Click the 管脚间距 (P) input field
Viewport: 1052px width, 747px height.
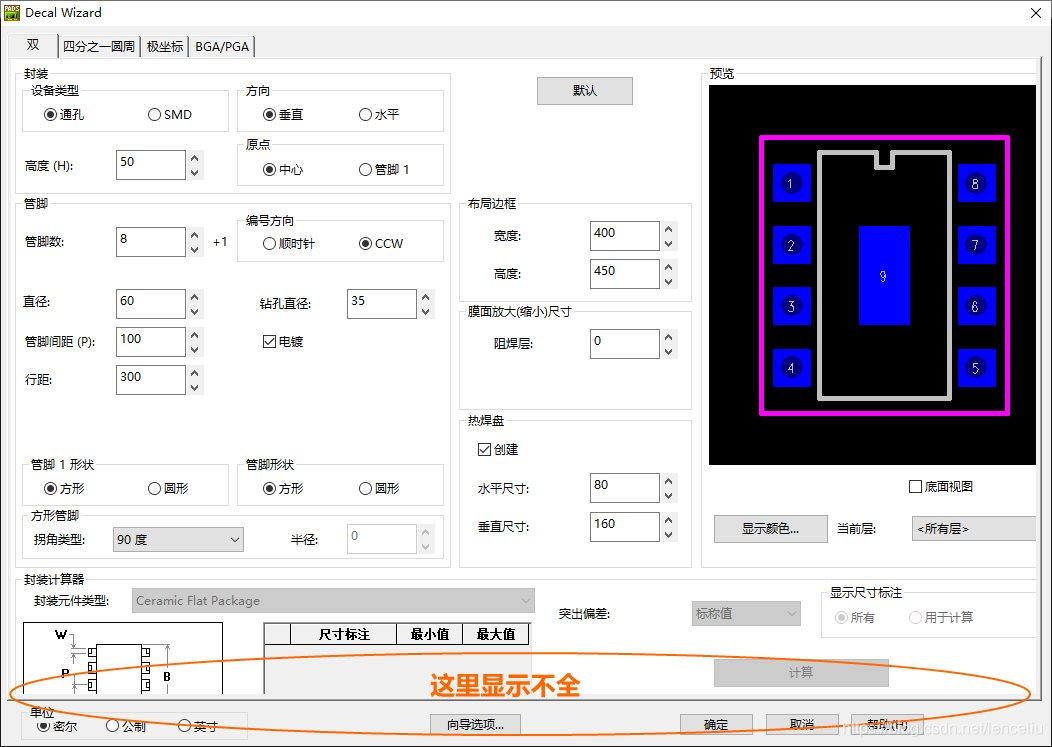pos(150,342)
